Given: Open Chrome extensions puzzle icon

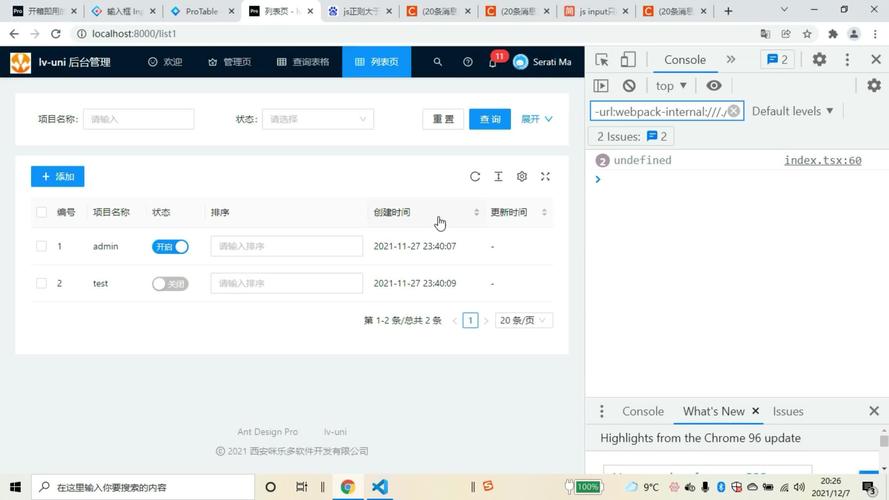Looking at the screenshot, I should [x=832, y=34].
